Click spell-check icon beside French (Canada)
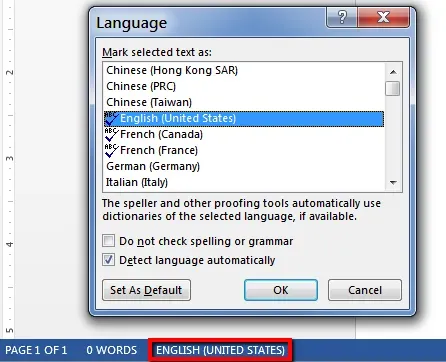446x362 pixels. [111, 134]
